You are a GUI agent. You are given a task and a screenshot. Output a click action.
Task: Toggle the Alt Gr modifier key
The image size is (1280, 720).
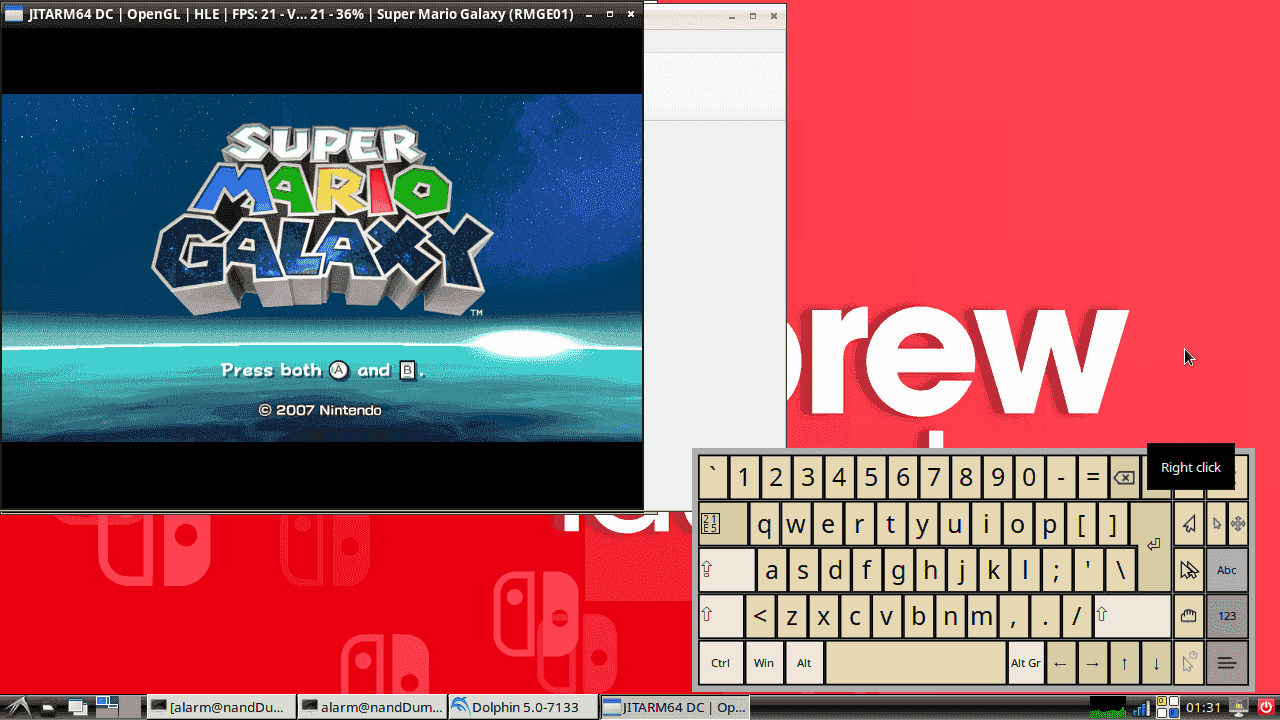coord(1026,662)
